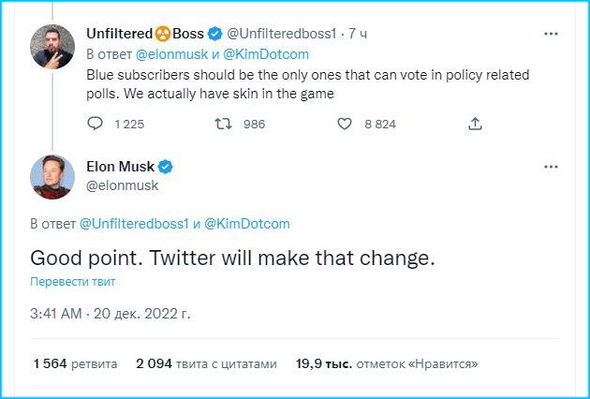Open @Unfilteredboss1 mention in Musk's reply

[134, 224]
